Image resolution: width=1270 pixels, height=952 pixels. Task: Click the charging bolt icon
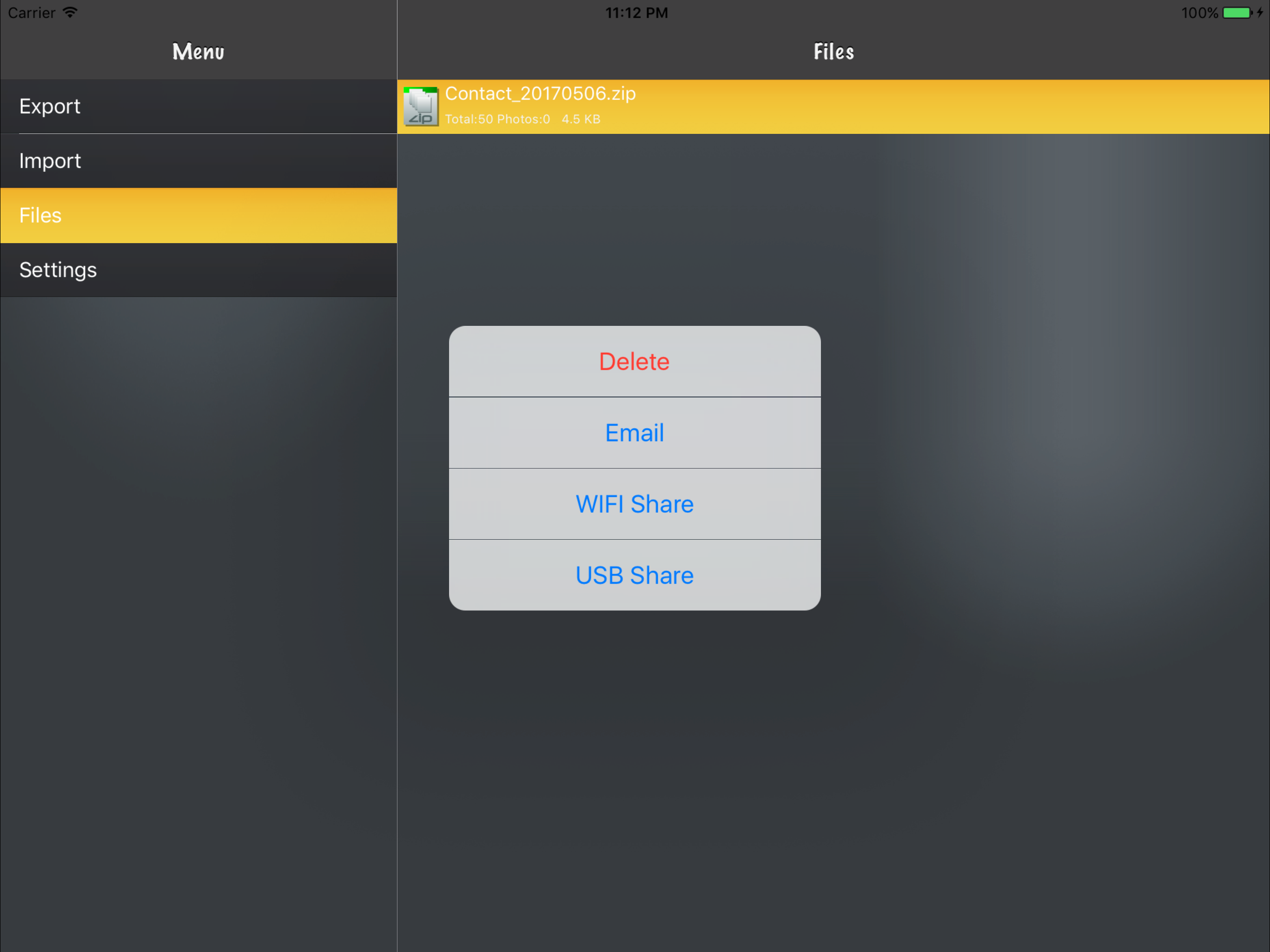[1260, 13]
